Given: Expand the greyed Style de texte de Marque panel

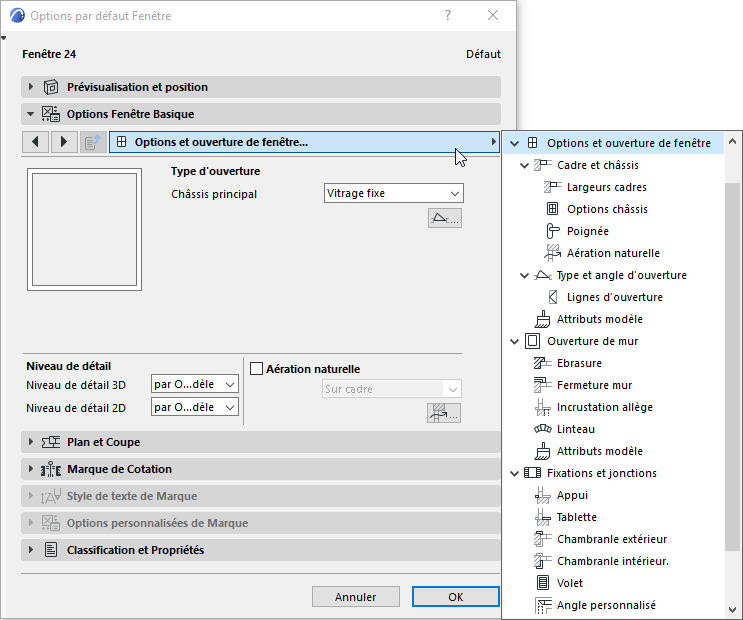Looking at the screenshot, I should pos(31,496).
